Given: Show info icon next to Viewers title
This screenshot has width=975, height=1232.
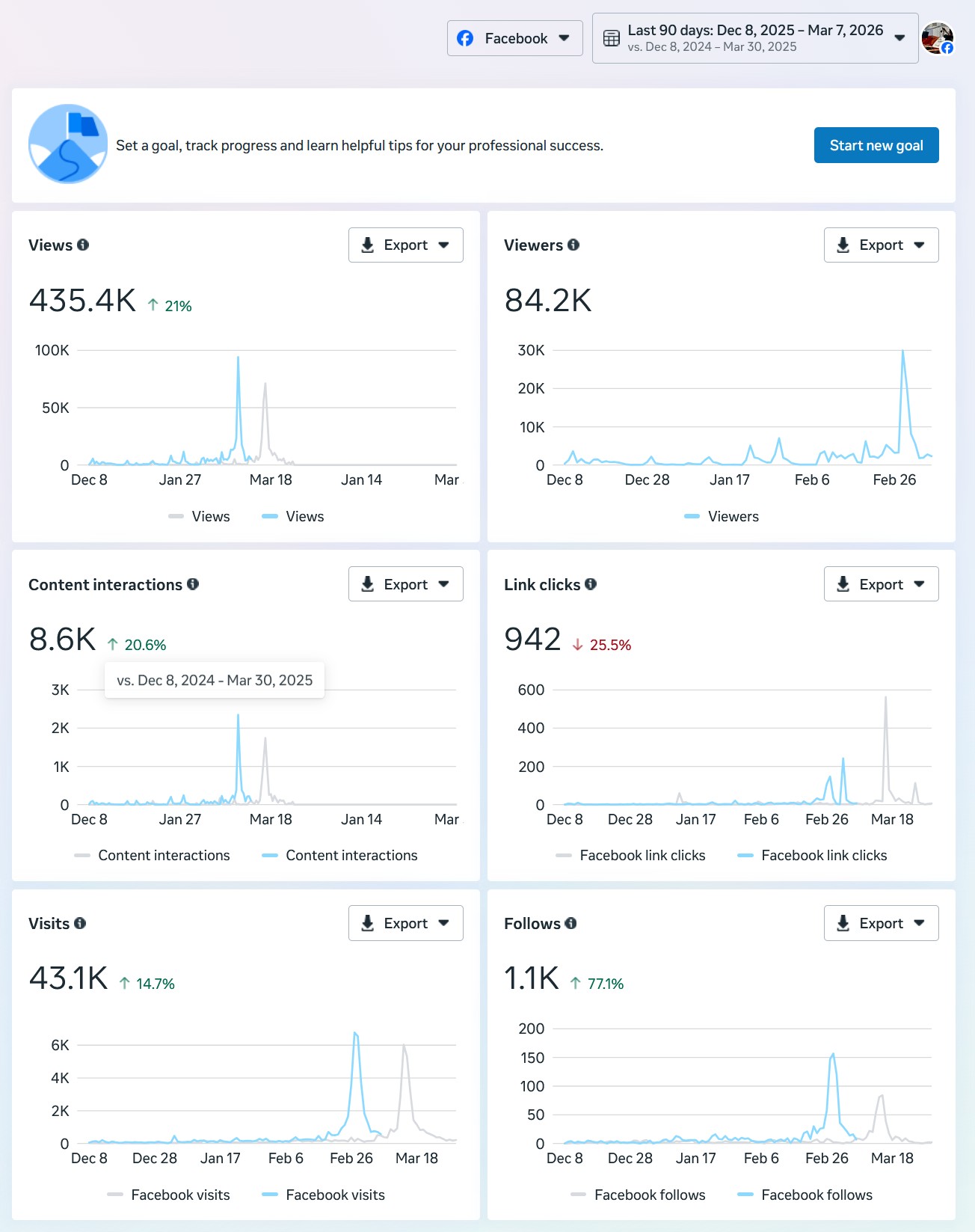Looking at the screenshot, I should coord(573,245).
